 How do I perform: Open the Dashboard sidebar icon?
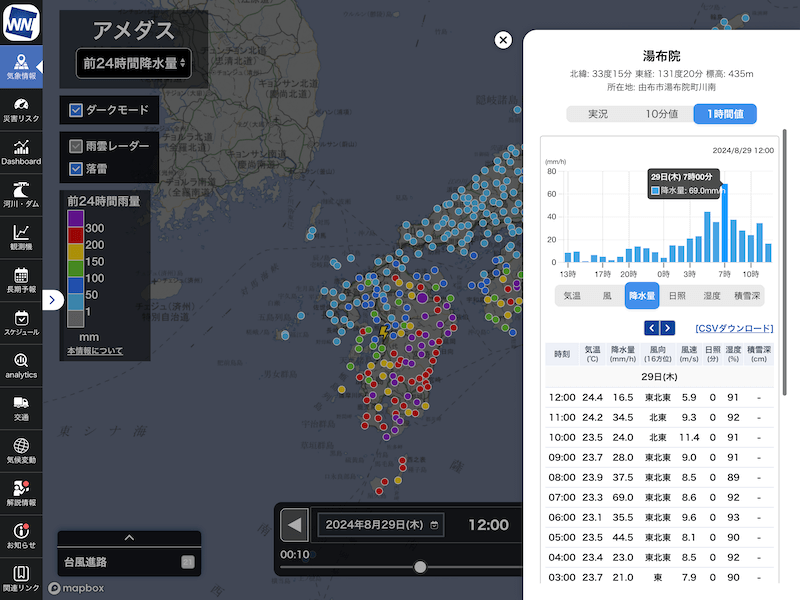coord(21,152)
